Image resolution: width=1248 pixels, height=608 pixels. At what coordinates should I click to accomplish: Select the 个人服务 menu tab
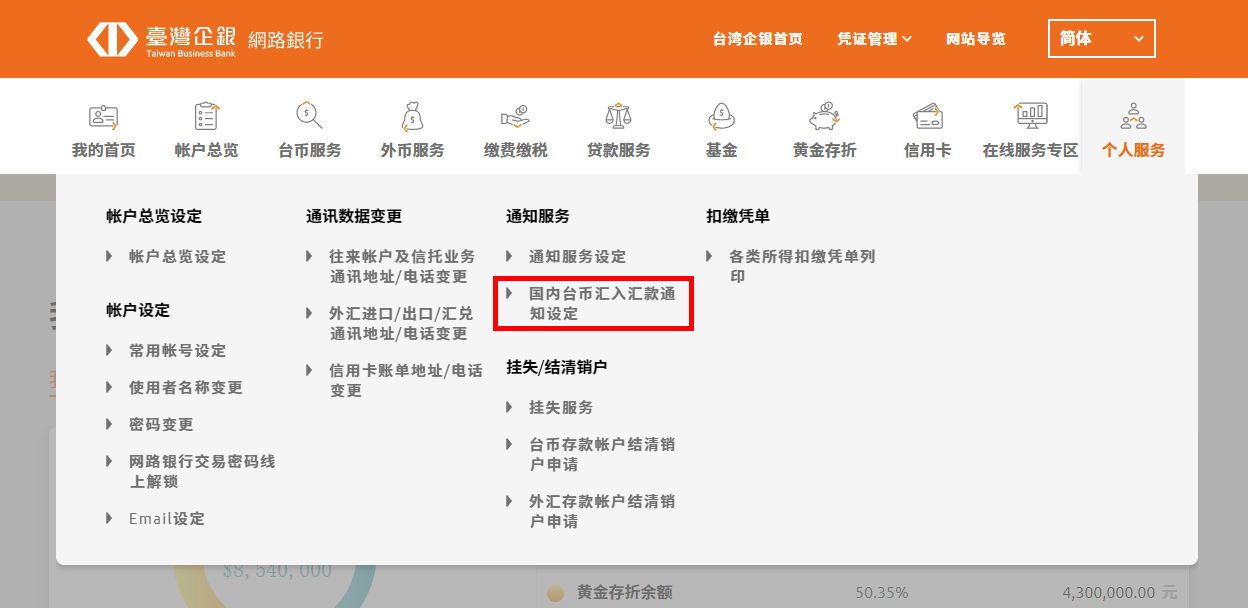point(1133,130)
